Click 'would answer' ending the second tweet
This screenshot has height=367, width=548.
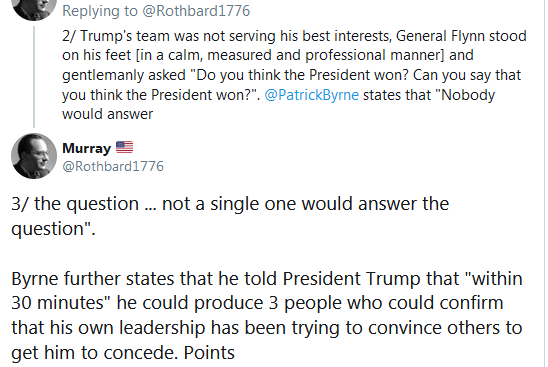click(x=108, y=114)
